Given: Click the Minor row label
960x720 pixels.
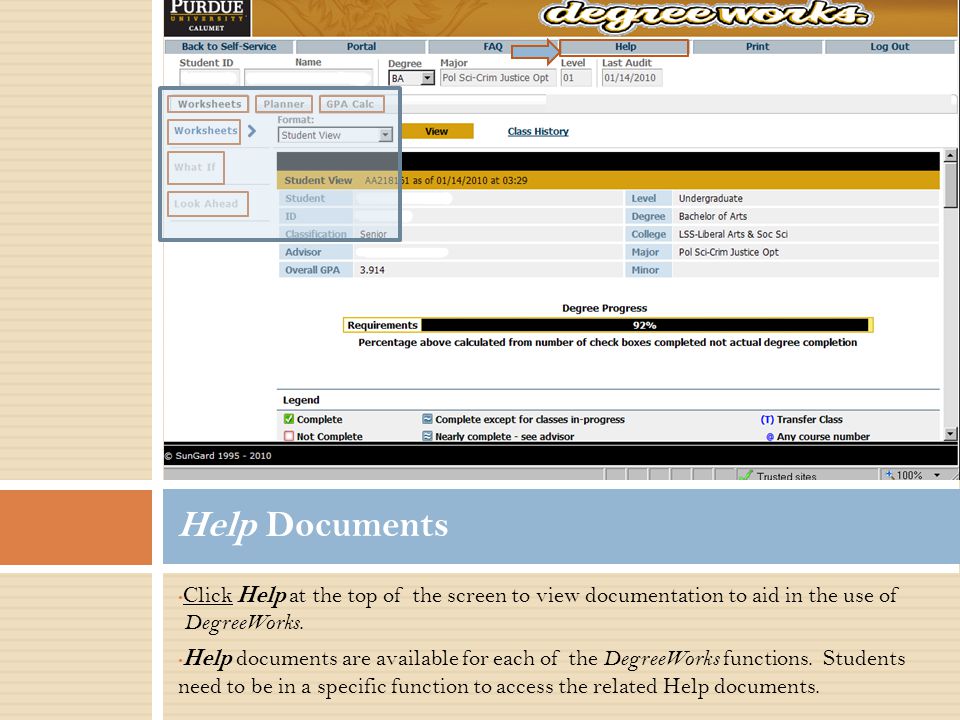Looking at the screenshot, I should (645, 270).
